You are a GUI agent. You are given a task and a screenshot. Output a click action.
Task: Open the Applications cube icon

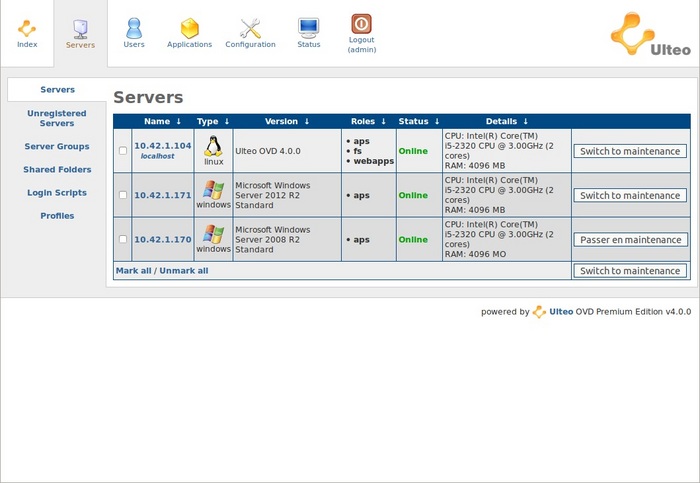189,28
